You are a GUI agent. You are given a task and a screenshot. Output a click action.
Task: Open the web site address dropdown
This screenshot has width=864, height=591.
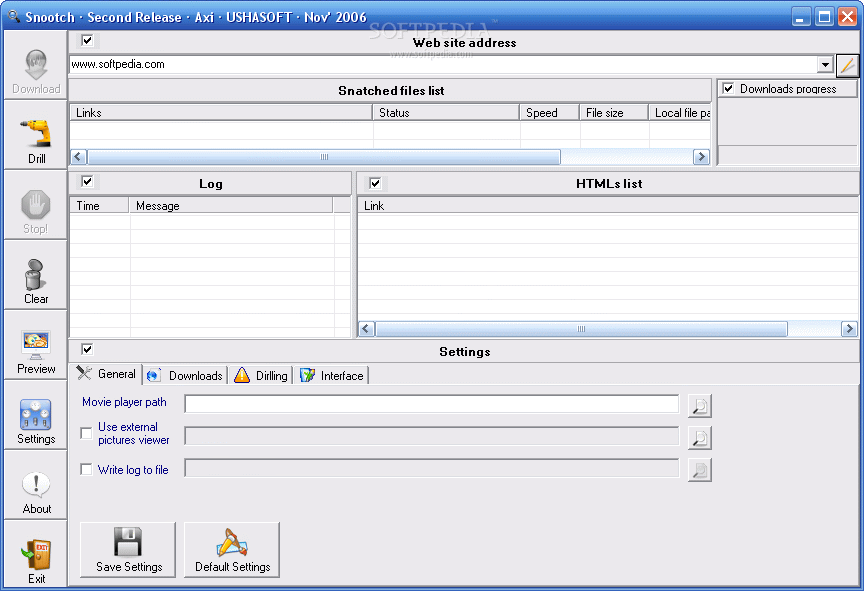pos(825,64)
